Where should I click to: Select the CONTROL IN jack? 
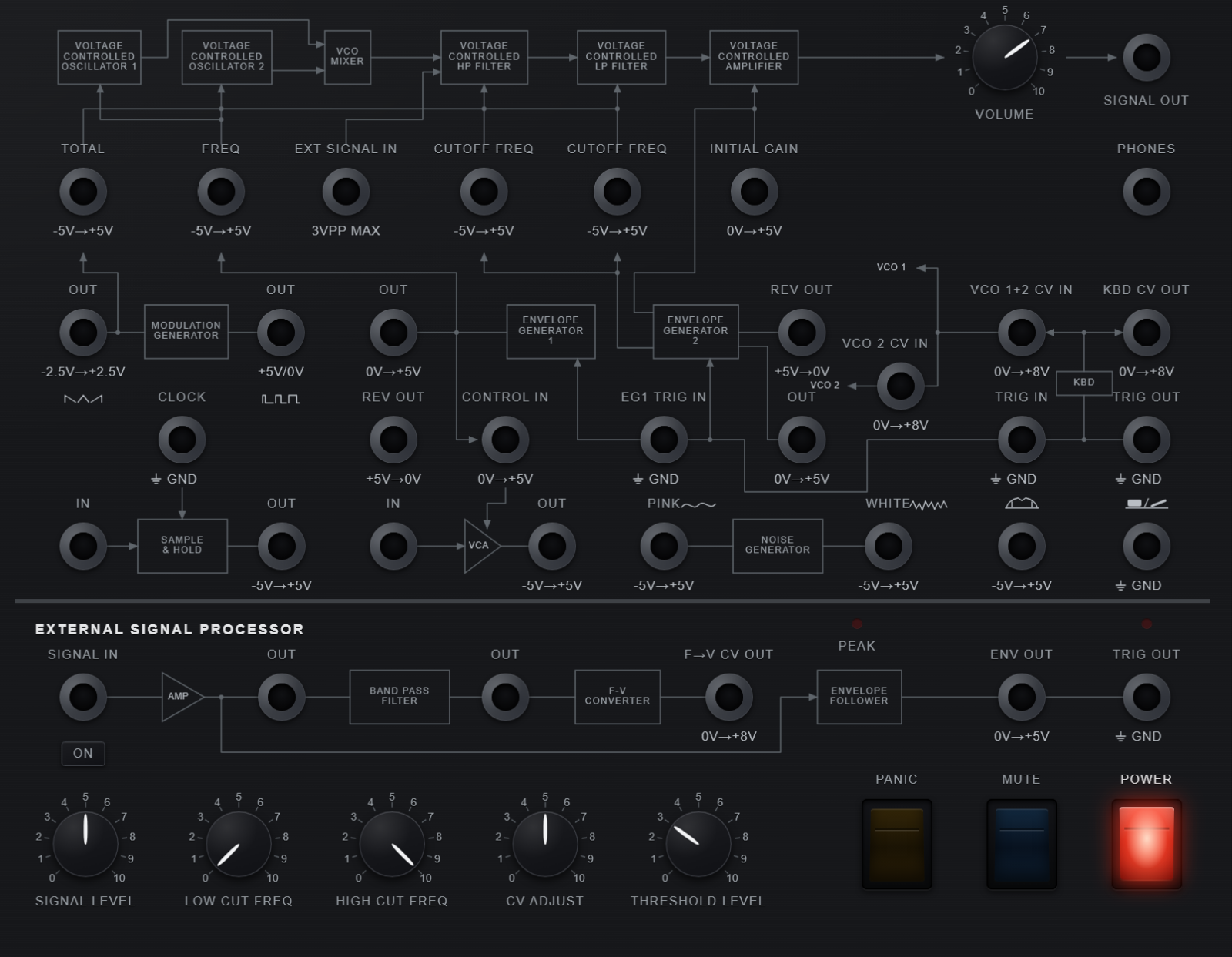[x=505, y=440]
